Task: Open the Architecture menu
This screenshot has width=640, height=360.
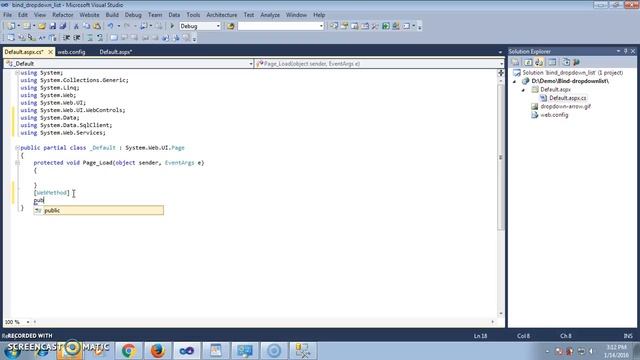Action: coord(222,15)
